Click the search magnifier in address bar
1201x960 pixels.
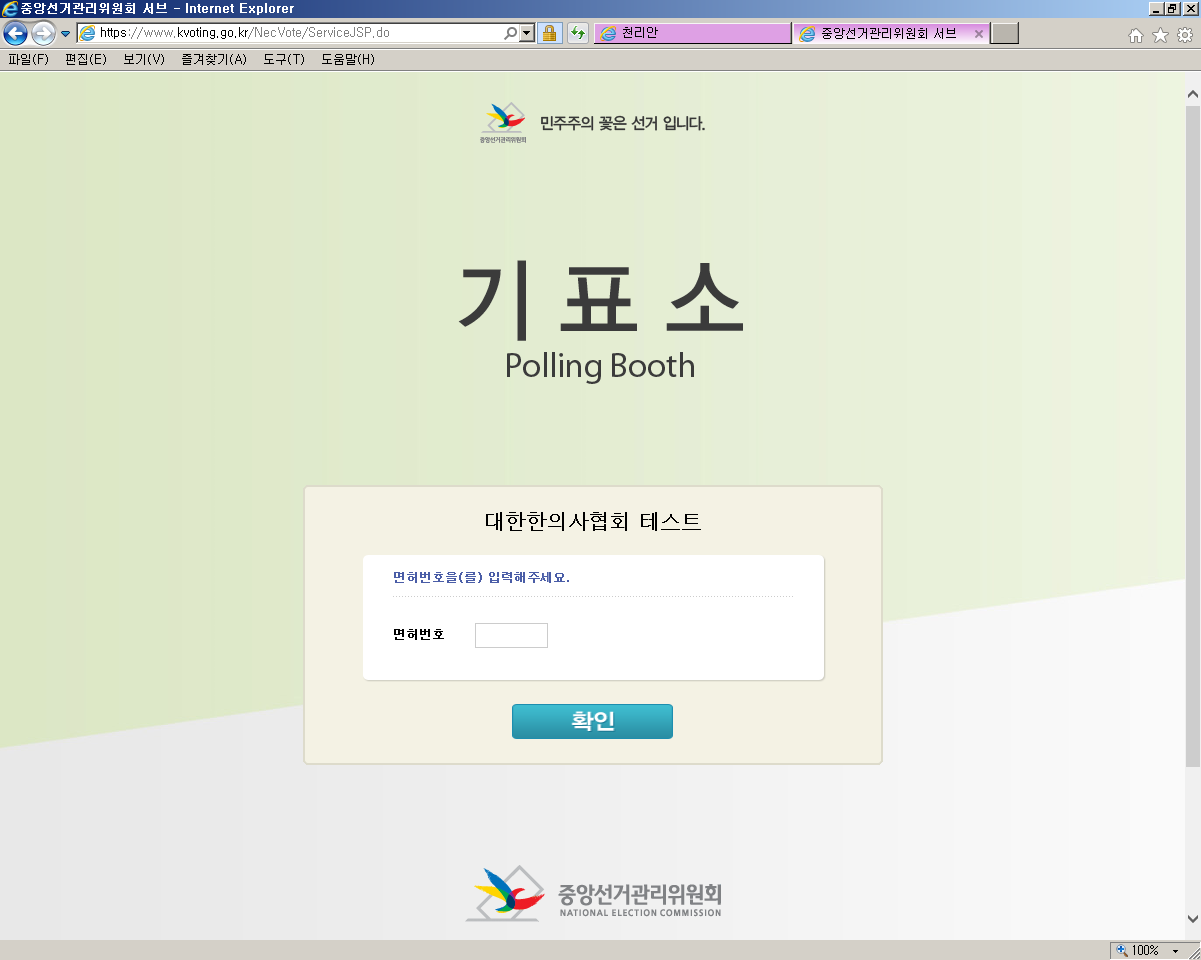point(510,33)
